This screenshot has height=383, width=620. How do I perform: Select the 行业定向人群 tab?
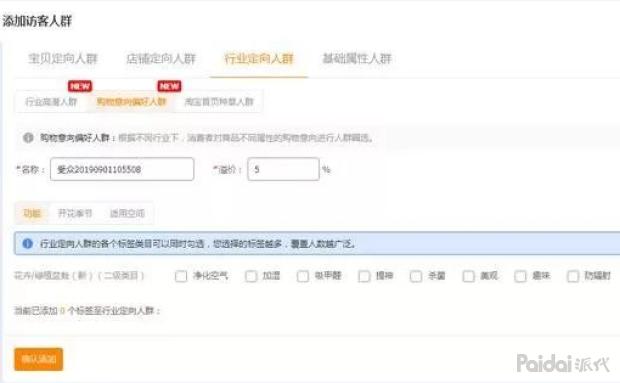[x=259, y=58]
